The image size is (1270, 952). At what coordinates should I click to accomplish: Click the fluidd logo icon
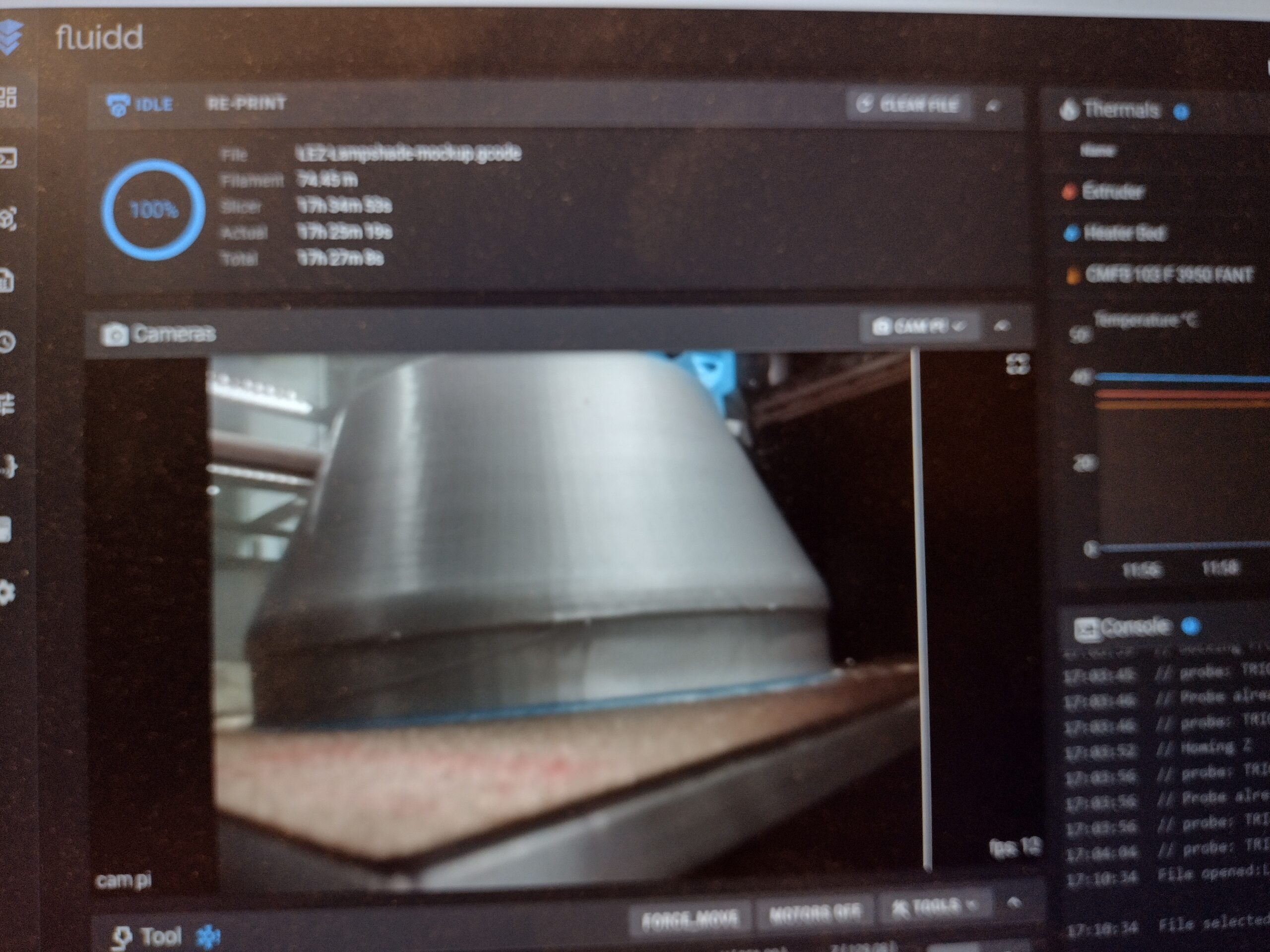[x=10, y=37]
